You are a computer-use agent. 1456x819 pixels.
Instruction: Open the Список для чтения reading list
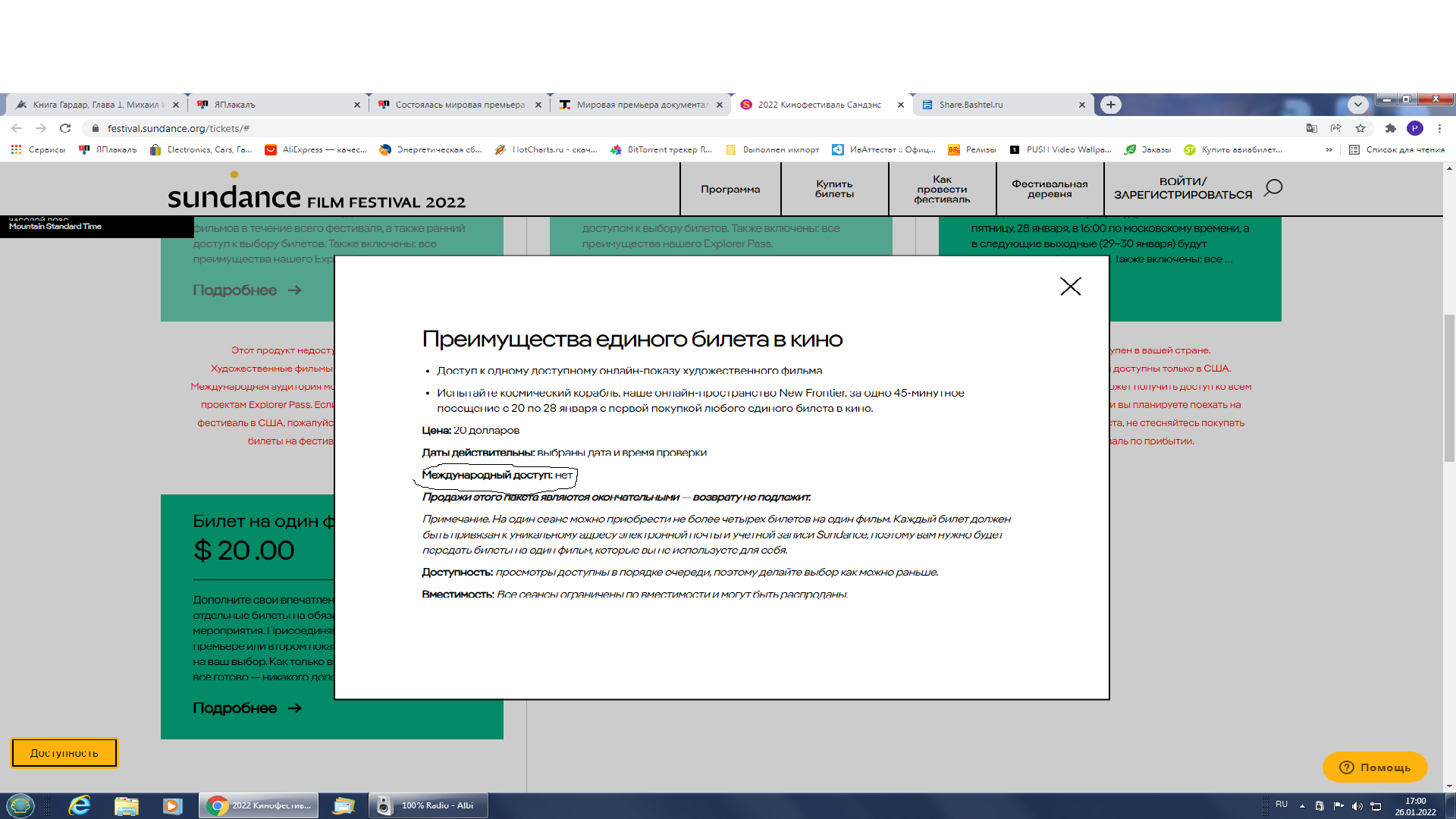click(1397, 150)
